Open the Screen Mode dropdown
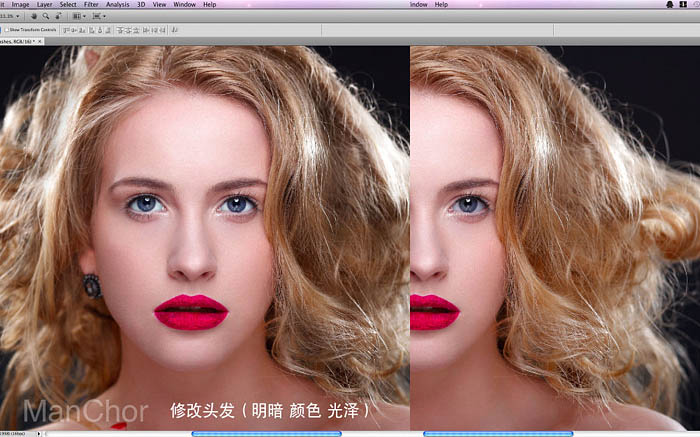 pyautogui.click(x=99, y=16)
